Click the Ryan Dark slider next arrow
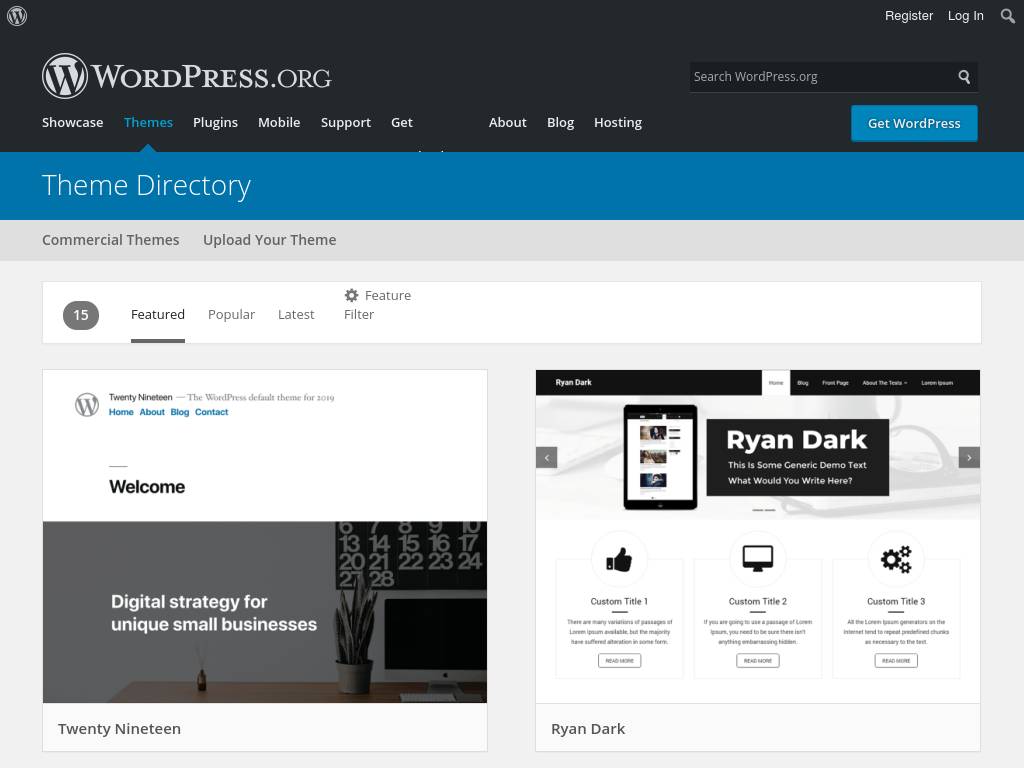This screenshot has width=1024, height=768. tap(968, 457)
